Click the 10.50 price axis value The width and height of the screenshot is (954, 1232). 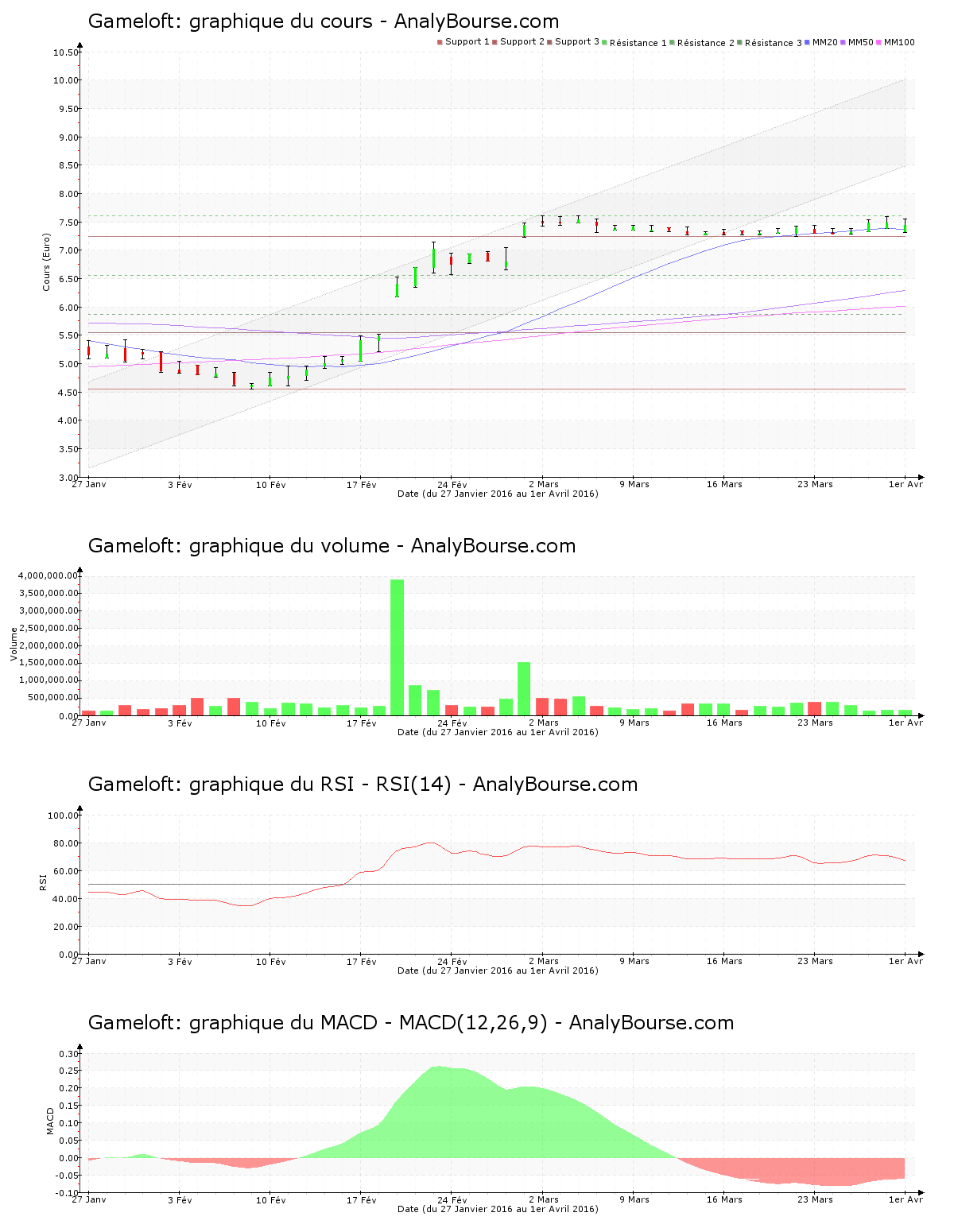67,52
